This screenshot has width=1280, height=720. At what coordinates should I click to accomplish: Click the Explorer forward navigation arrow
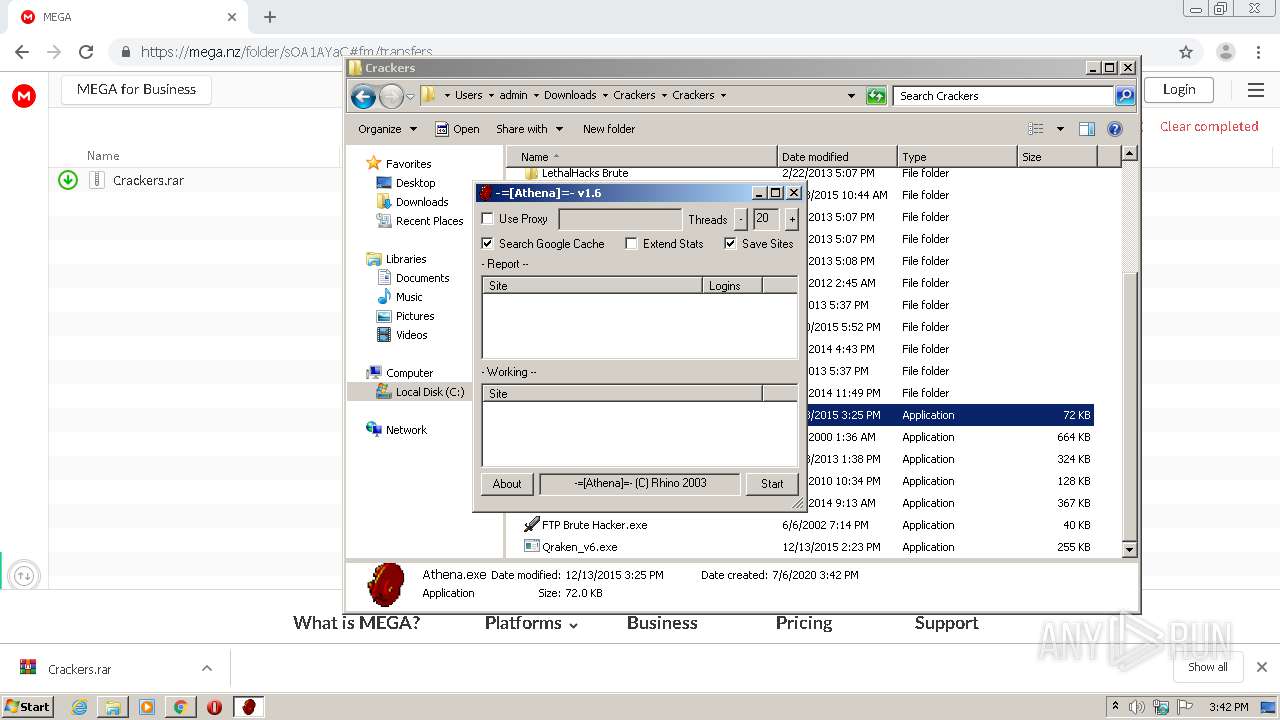[391, 96]
